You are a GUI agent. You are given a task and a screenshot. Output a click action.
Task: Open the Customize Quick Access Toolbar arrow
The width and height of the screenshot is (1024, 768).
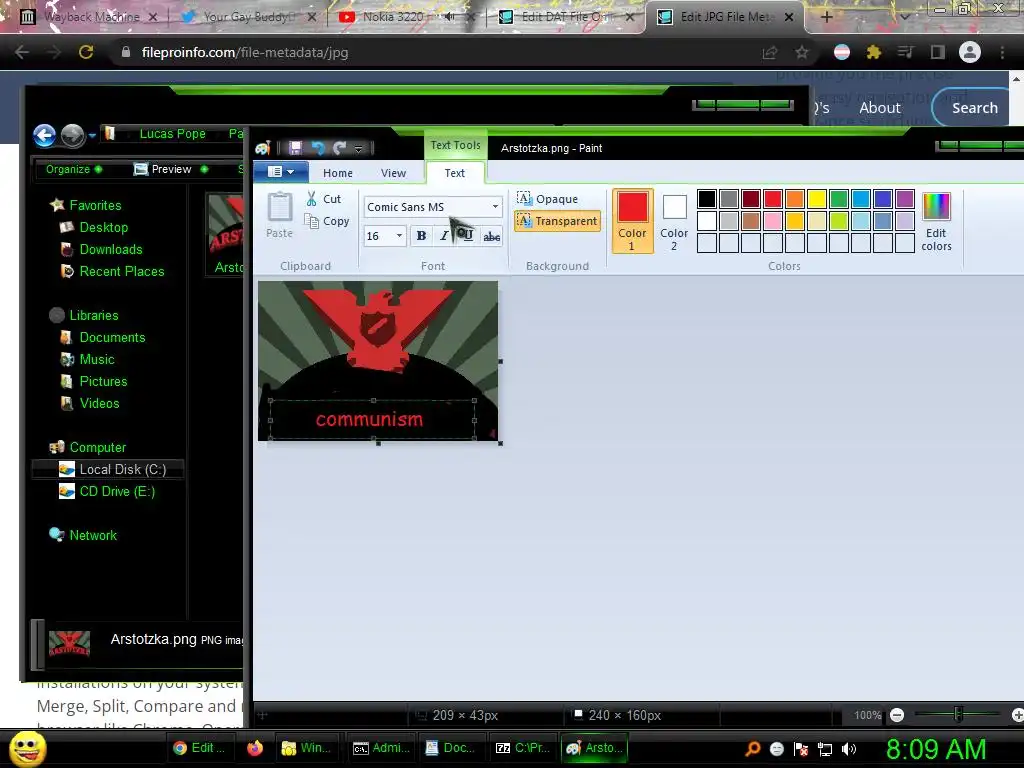coord(359,149)
